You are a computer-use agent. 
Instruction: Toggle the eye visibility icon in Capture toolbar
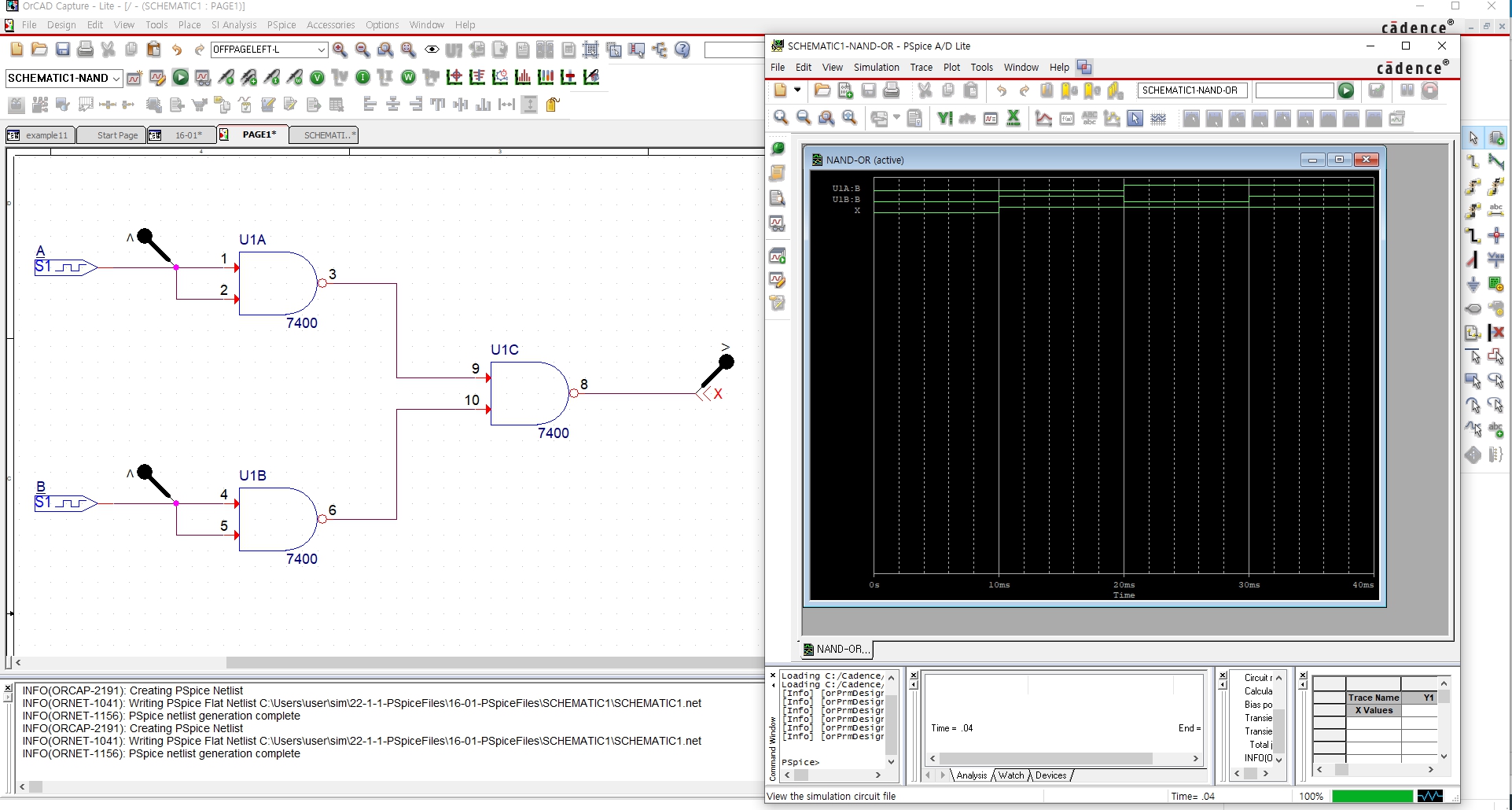432,50
